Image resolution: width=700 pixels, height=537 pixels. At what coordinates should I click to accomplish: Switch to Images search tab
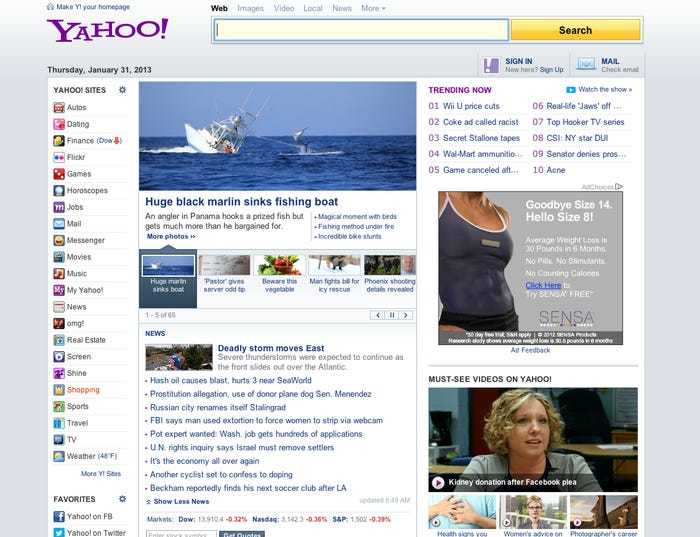(250, 8)
